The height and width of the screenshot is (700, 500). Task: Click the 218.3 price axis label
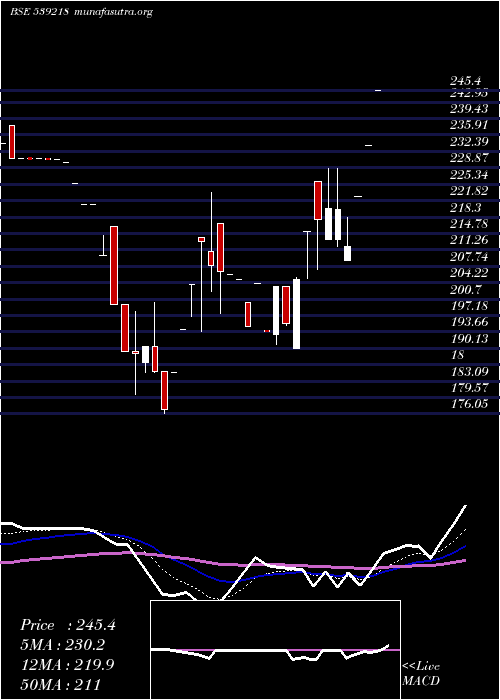pyautogui.click(x=465, y=207)
